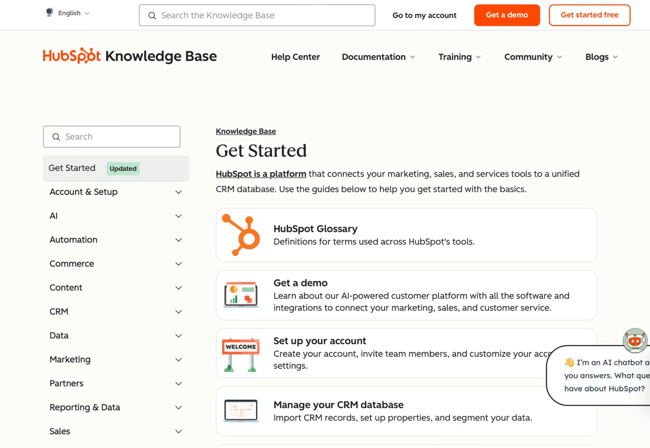Expand the Marketing section
The height and width of the screenshot is (448, 650).
point(116,359)
